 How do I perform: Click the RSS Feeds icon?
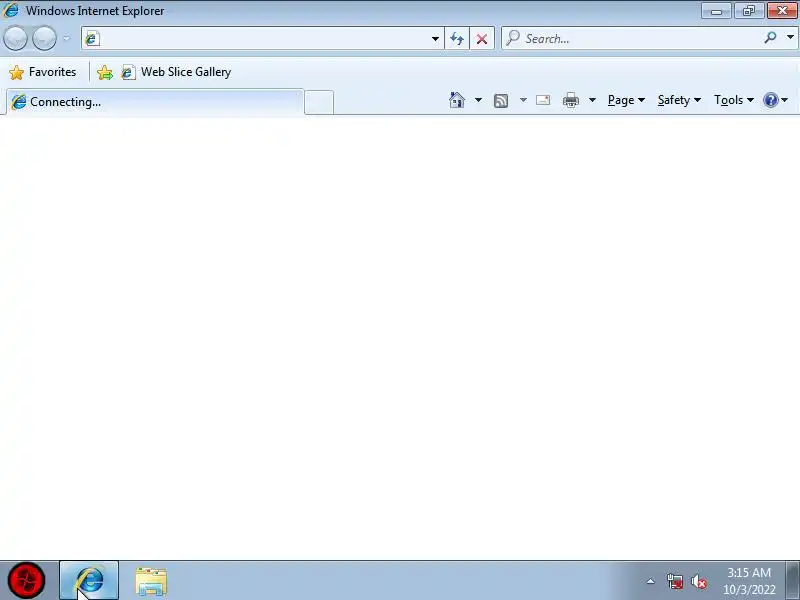(501, 101)
